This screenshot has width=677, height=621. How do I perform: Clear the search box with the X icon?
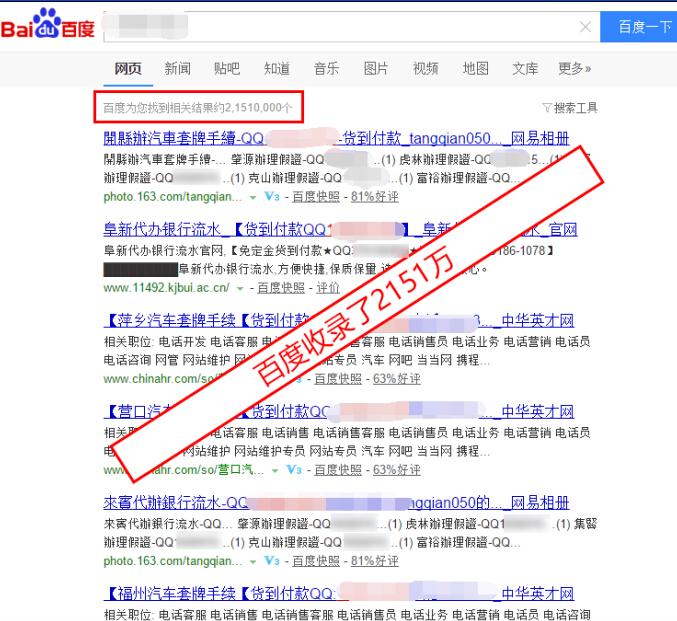pyautogui.click(x=585, y=27)
